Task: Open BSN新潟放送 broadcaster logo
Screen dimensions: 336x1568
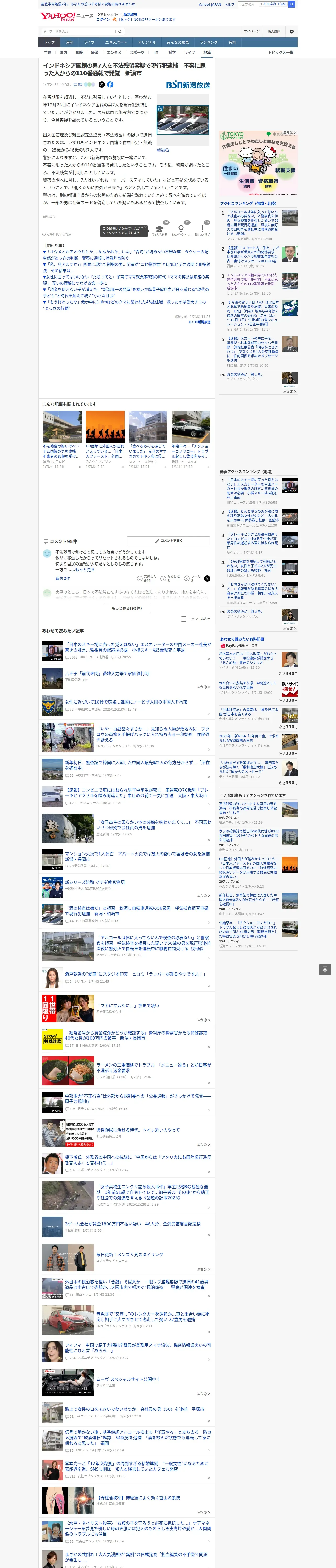Action: pyautogui.click(x=188, y=85)
